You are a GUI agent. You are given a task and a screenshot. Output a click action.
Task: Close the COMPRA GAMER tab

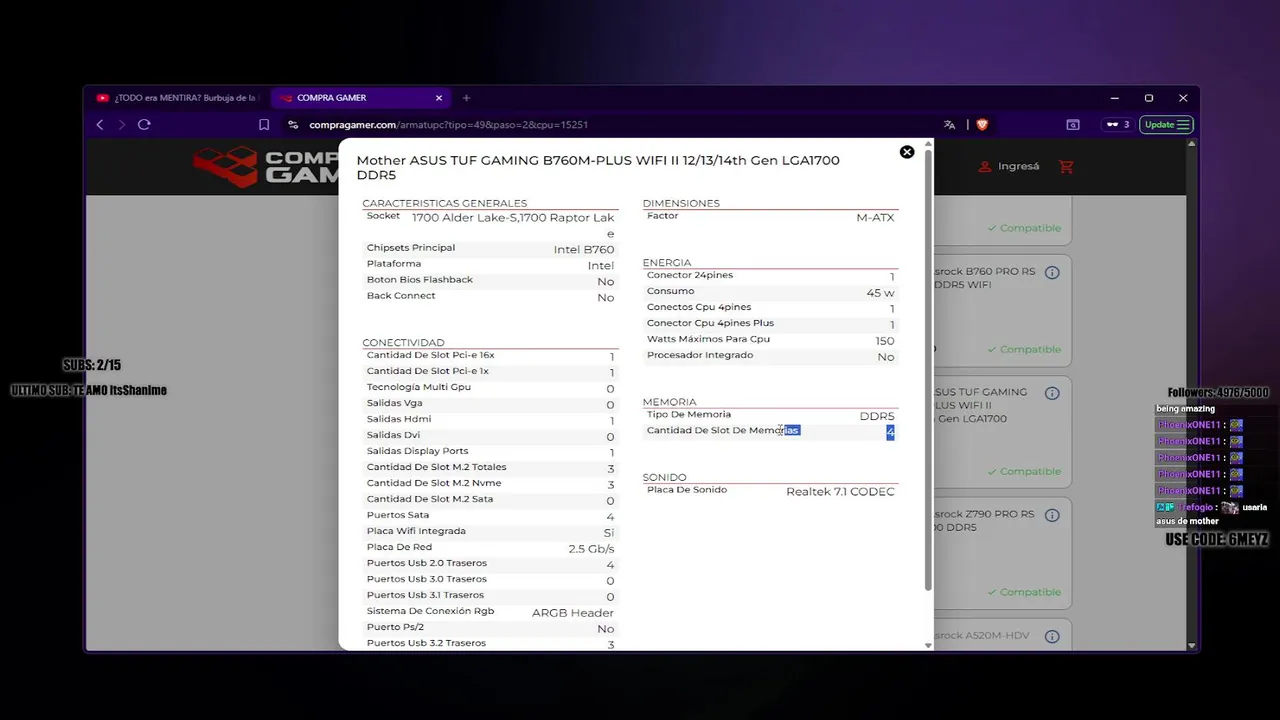coord(439,98)
